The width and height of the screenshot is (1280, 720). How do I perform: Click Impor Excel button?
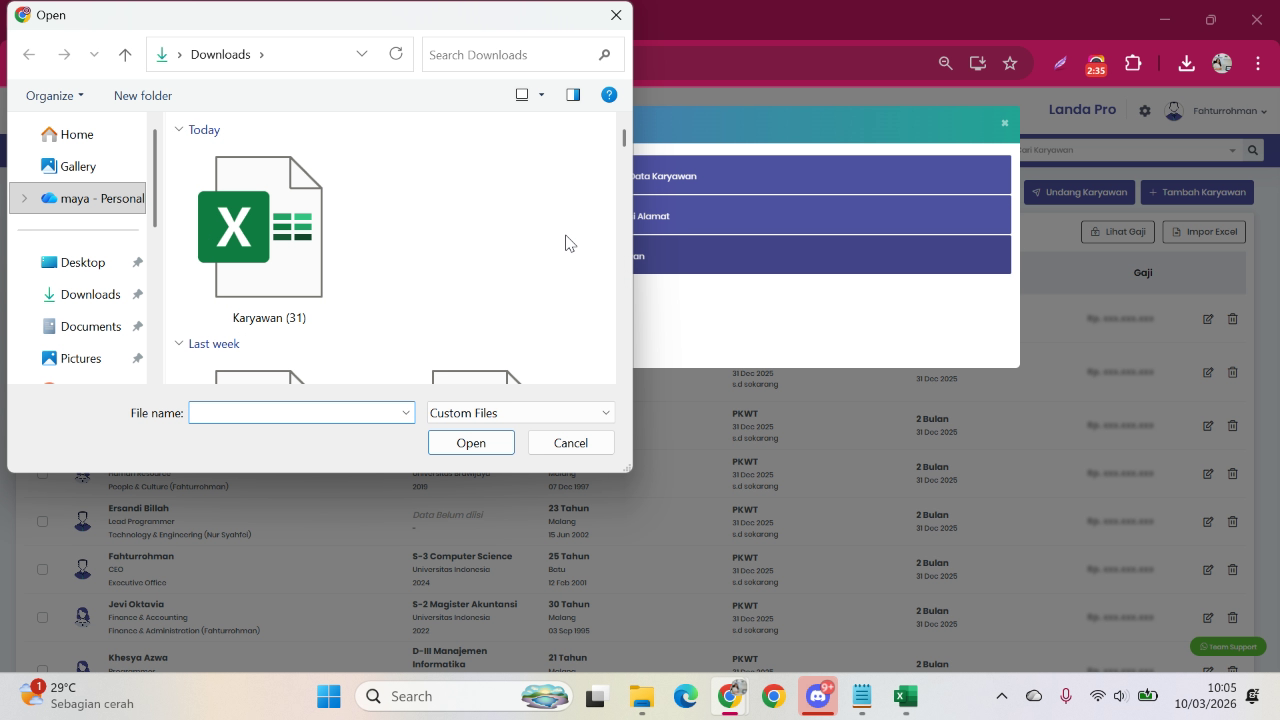click(x=1204, y=232)
